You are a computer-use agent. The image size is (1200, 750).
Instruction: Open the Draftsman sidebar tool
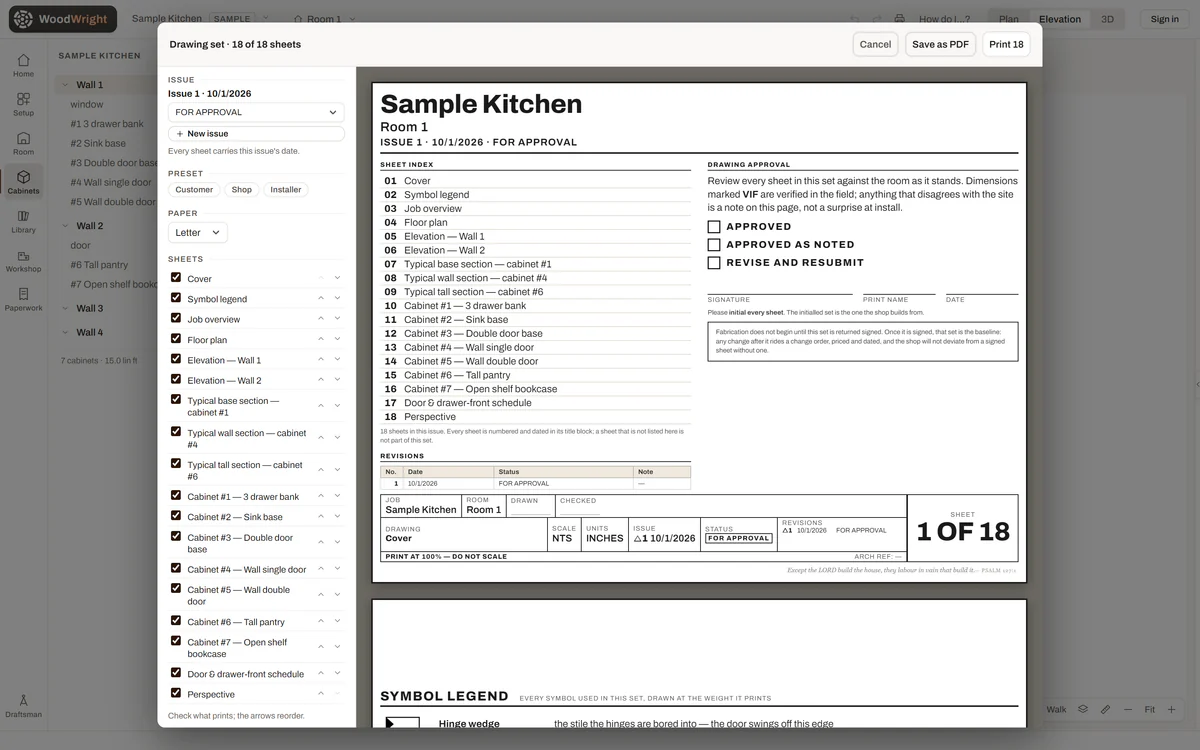coord(23,706)
